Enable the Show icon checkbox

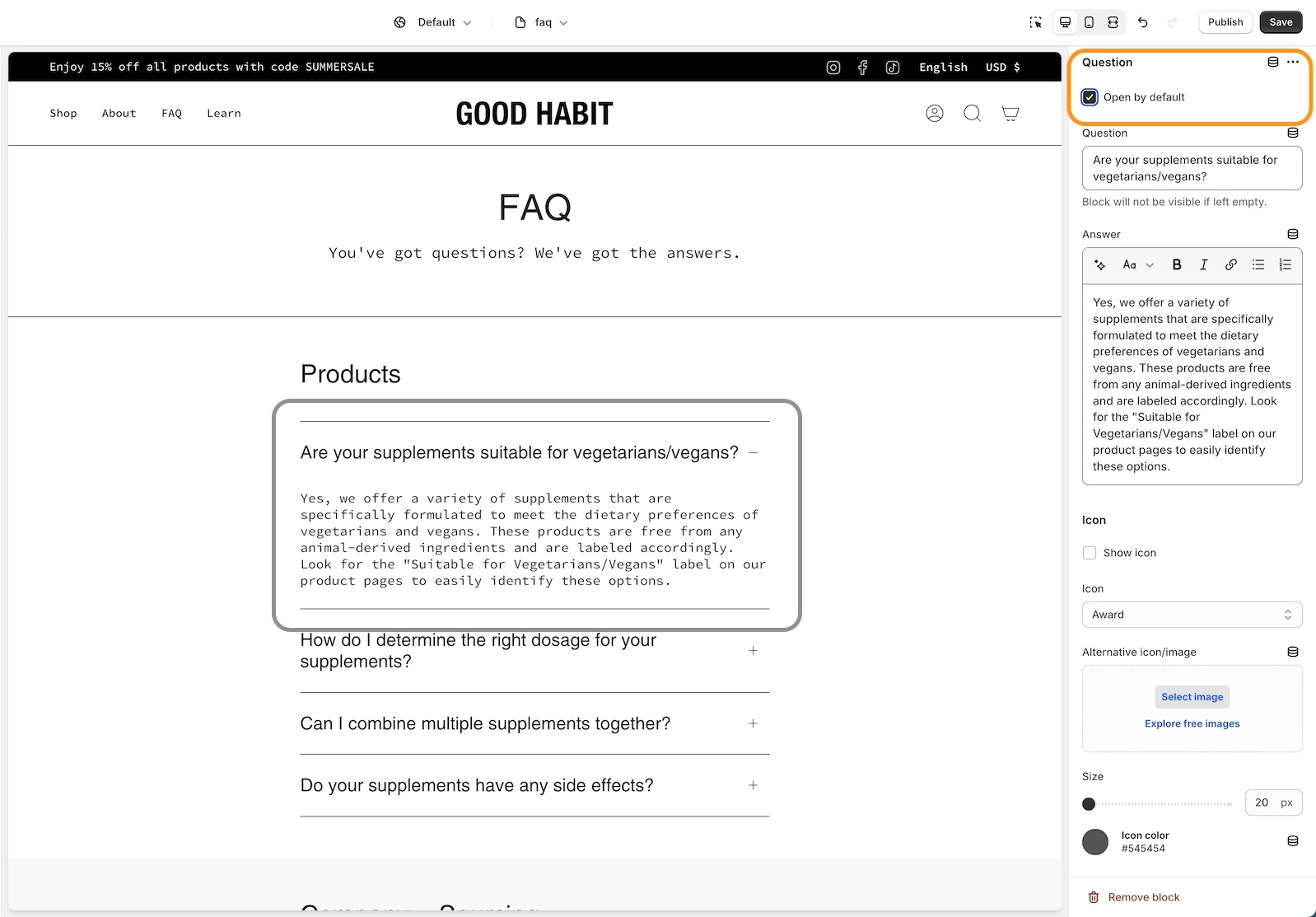coord(1090,553)
